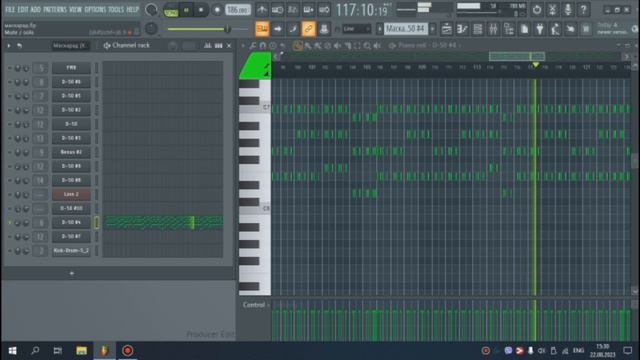This screenshot has width=640, height=360.
Task: Open the browser view icon
Action: (x=509, y=29)
